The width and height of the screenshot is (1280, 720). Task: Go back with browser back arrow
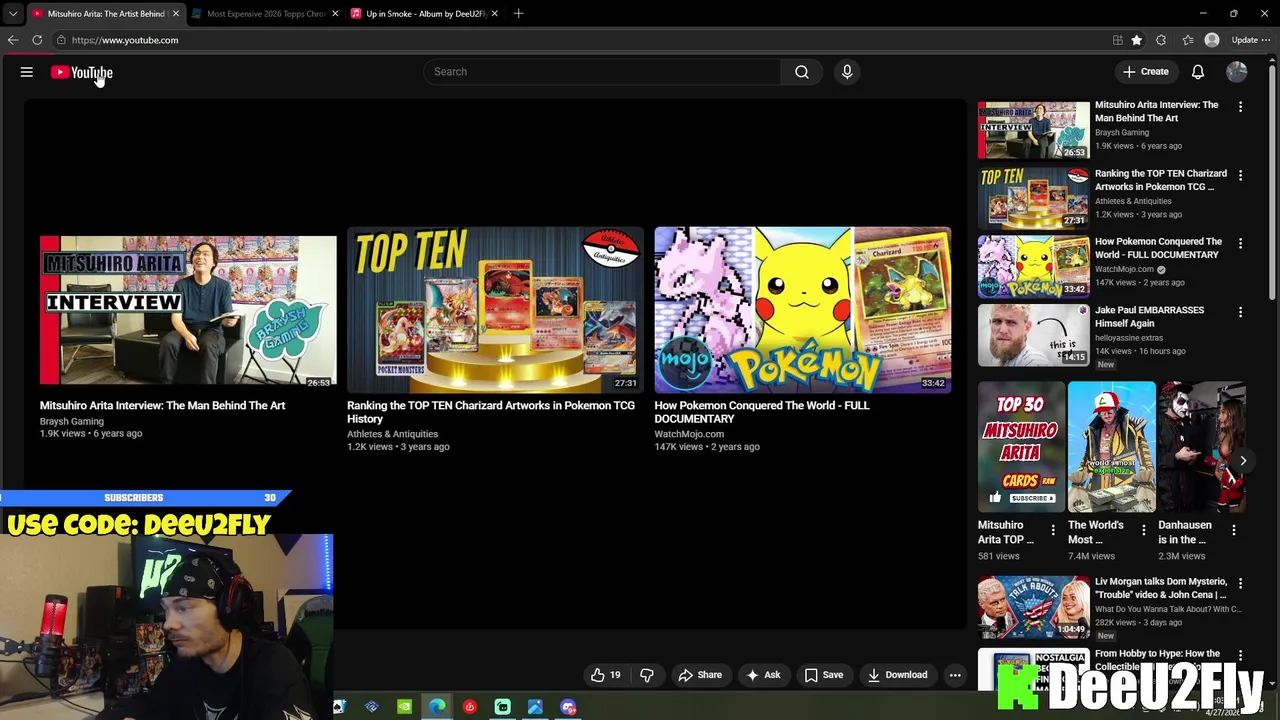[13, 40]
